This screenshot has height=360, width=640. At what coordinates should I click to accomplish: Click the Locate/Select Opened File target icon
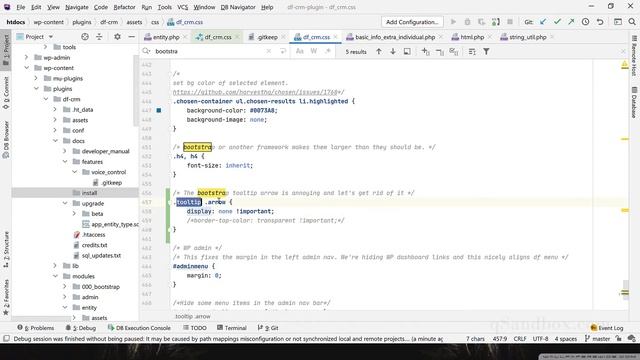(x=85, y=37)
